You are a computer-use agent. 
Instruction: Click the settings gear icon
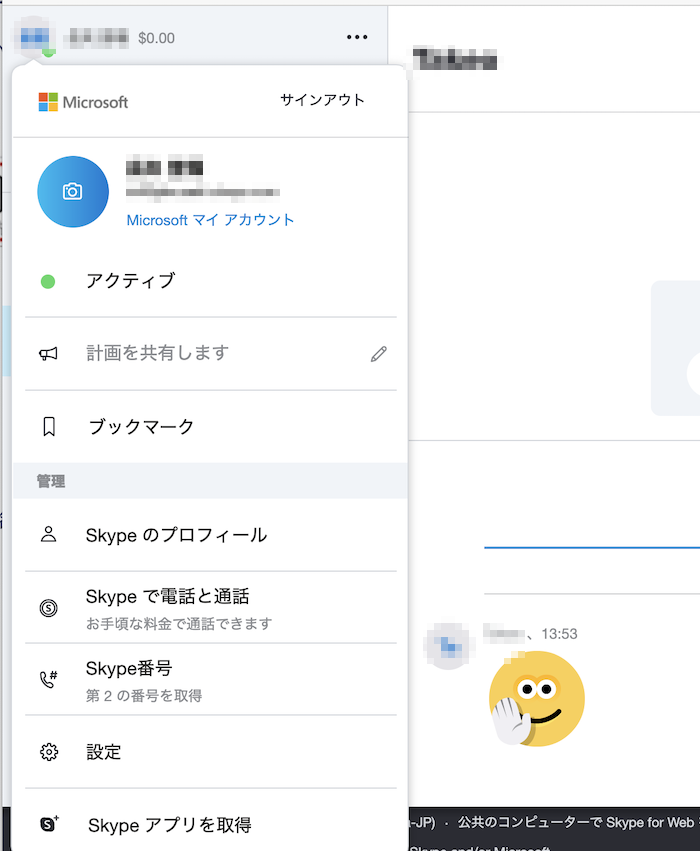[49, 752]
